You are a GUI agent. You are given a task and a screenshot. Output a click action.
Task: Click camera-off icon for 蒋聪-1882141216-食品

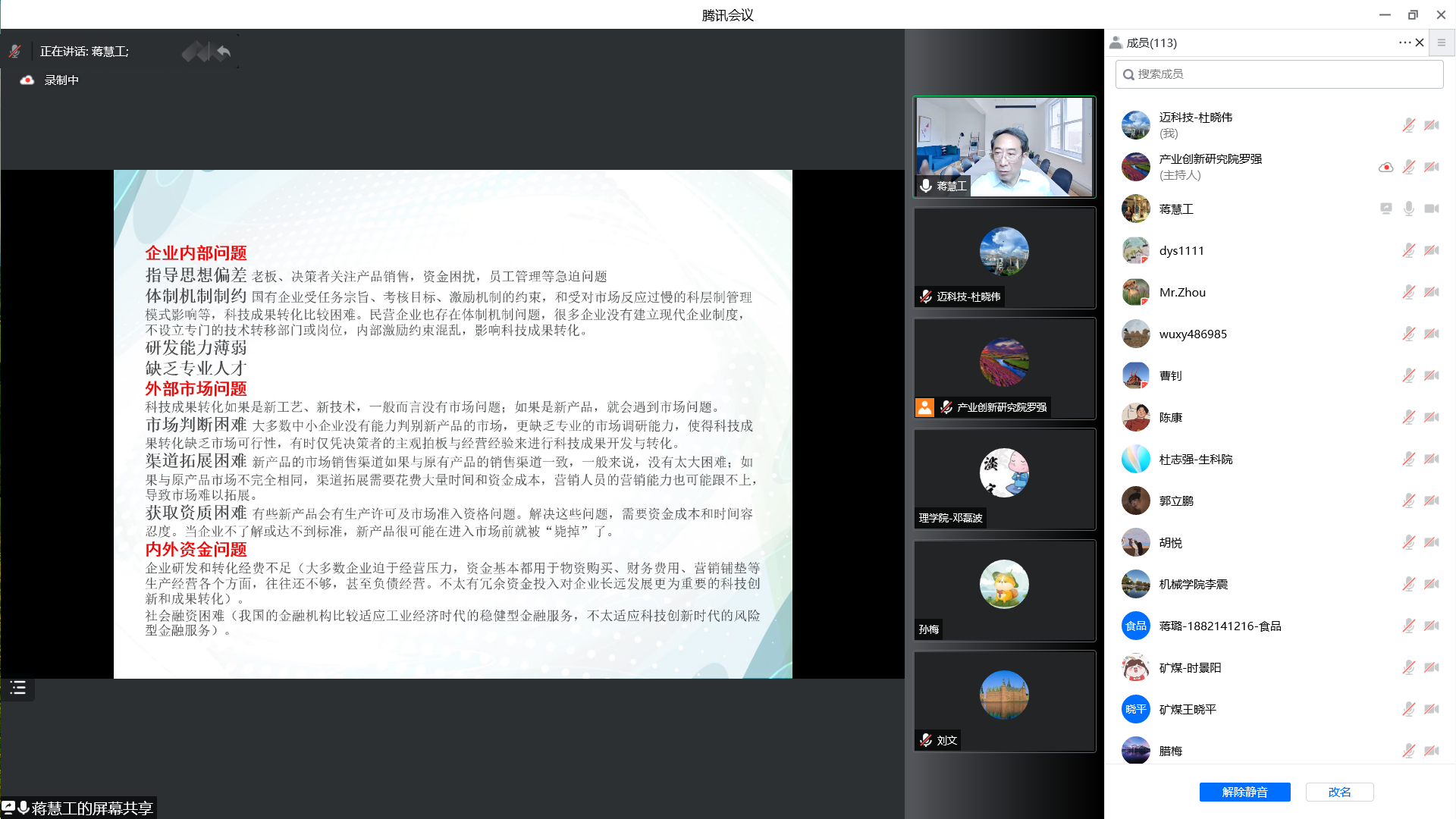coord(1431,626)
